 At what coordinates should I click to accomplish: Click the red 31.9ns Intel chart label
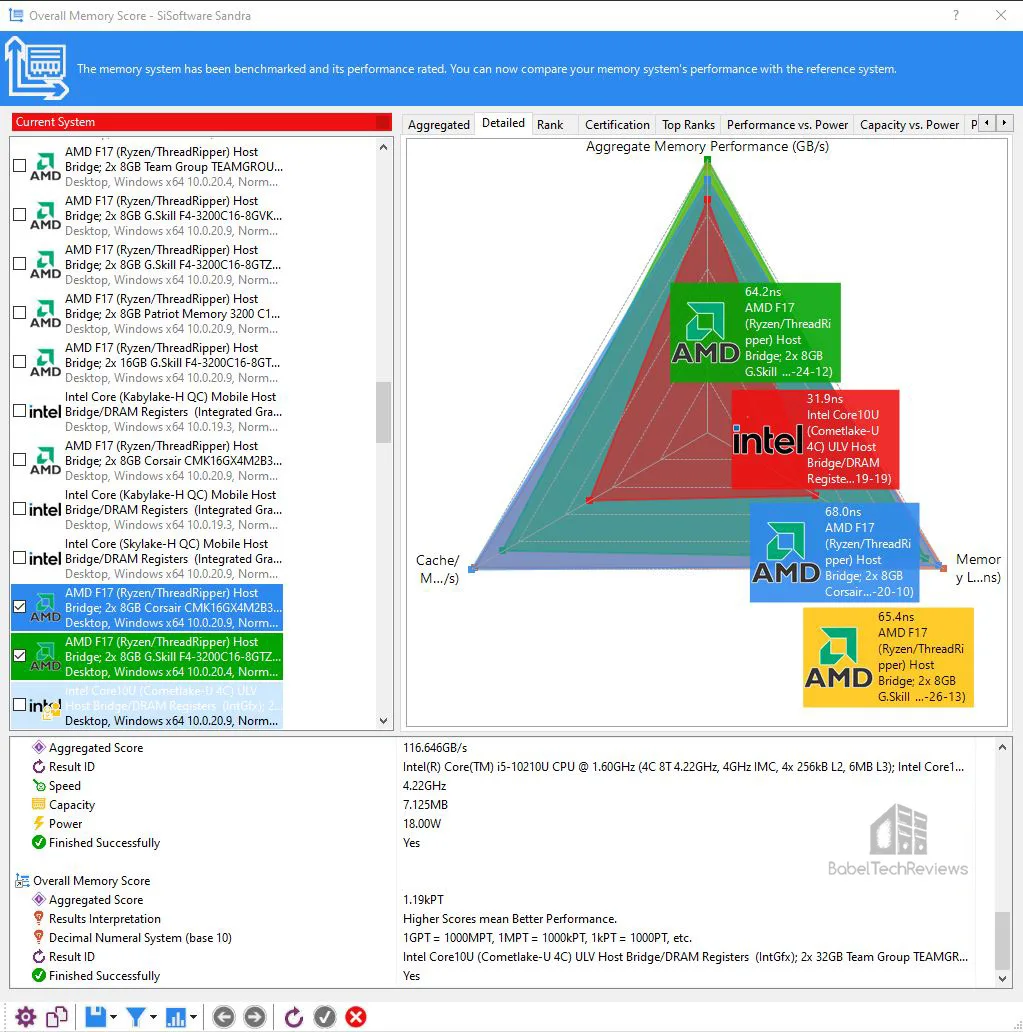coord(816,439)
